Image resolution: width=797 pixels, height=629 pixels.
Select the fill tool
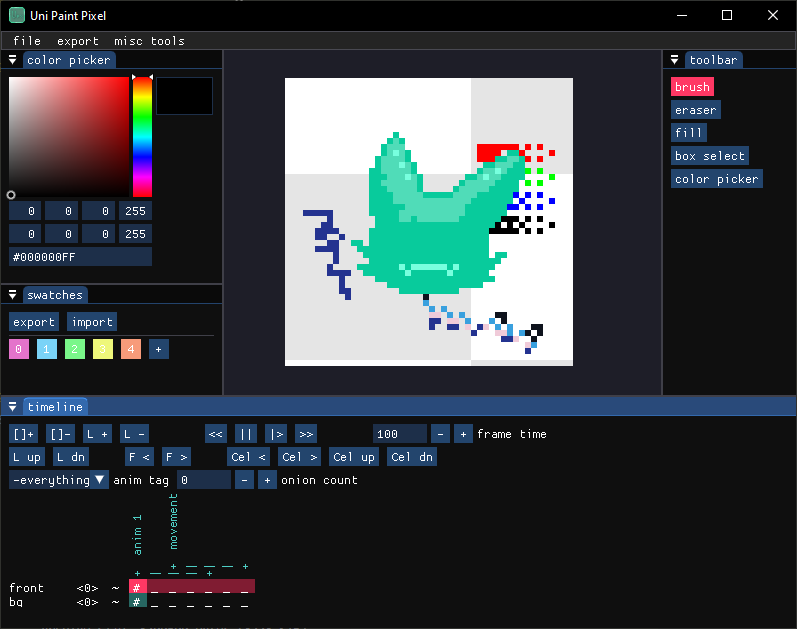pos(688,133)
